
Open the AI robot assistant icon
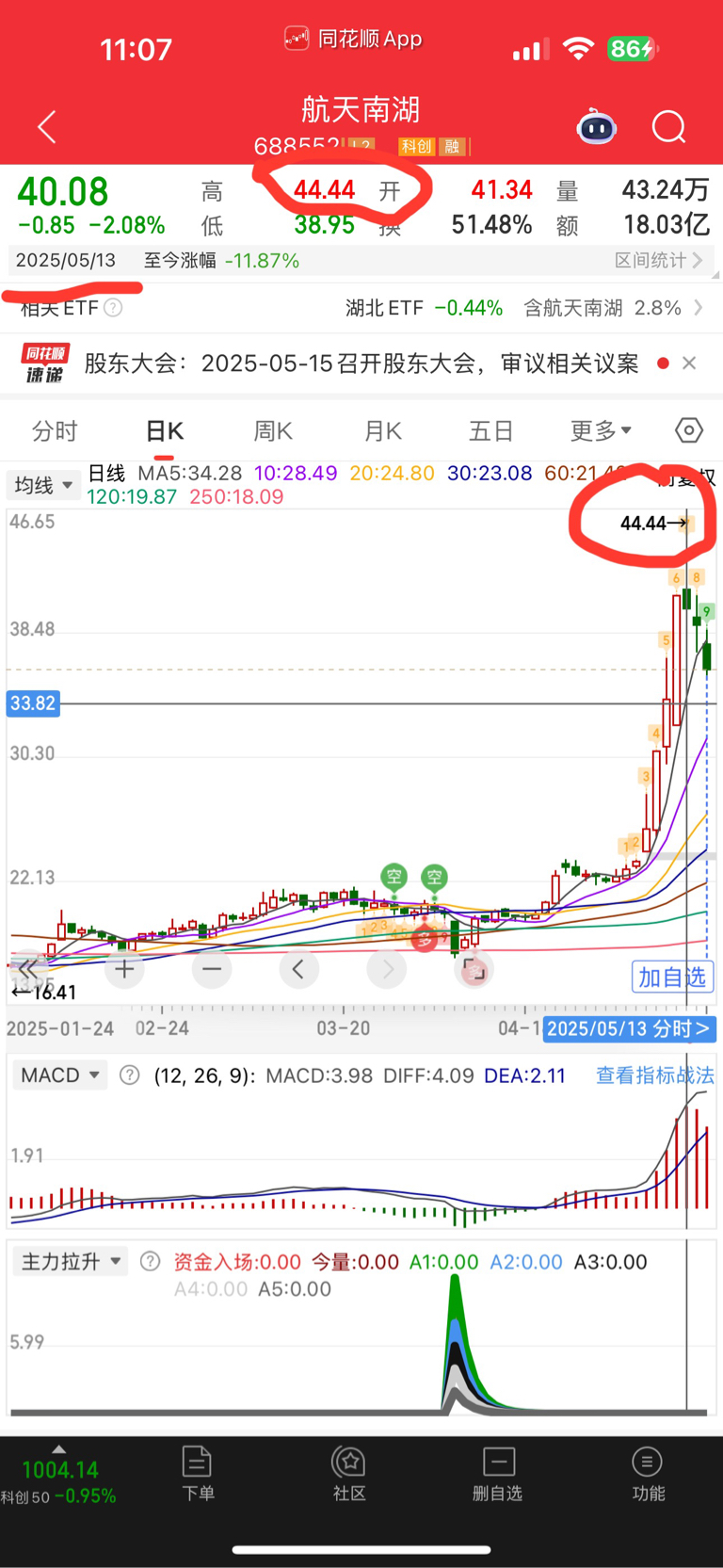(597, 127)
